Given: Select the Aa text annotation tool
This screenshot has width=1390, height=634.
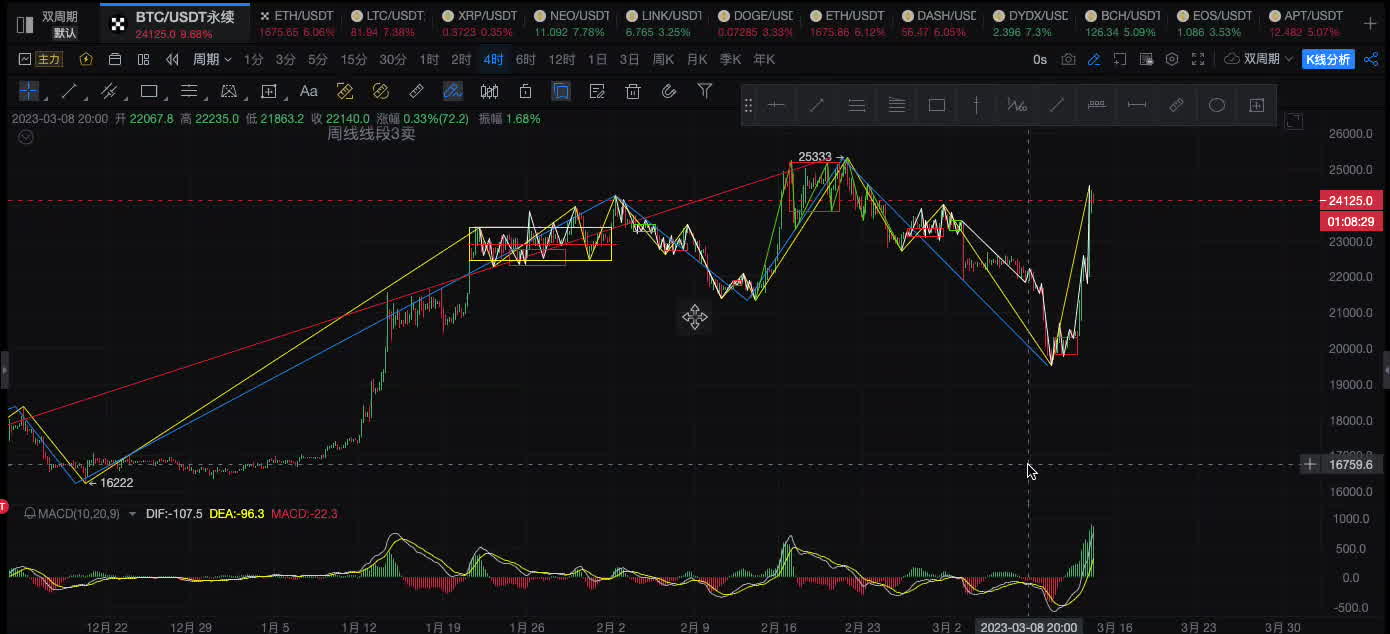Looking at the screenshot, I should tap(308, 92).
